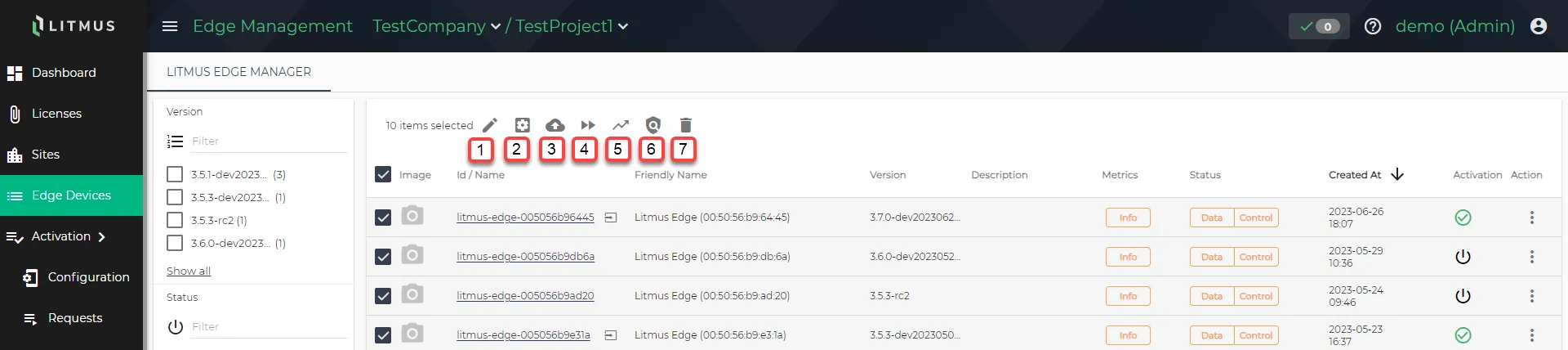Click activated checkmark for litmus-edge-005056b9e31a
The height and width of the screenshot is (350, 1568).
[x=1463, y=335]
